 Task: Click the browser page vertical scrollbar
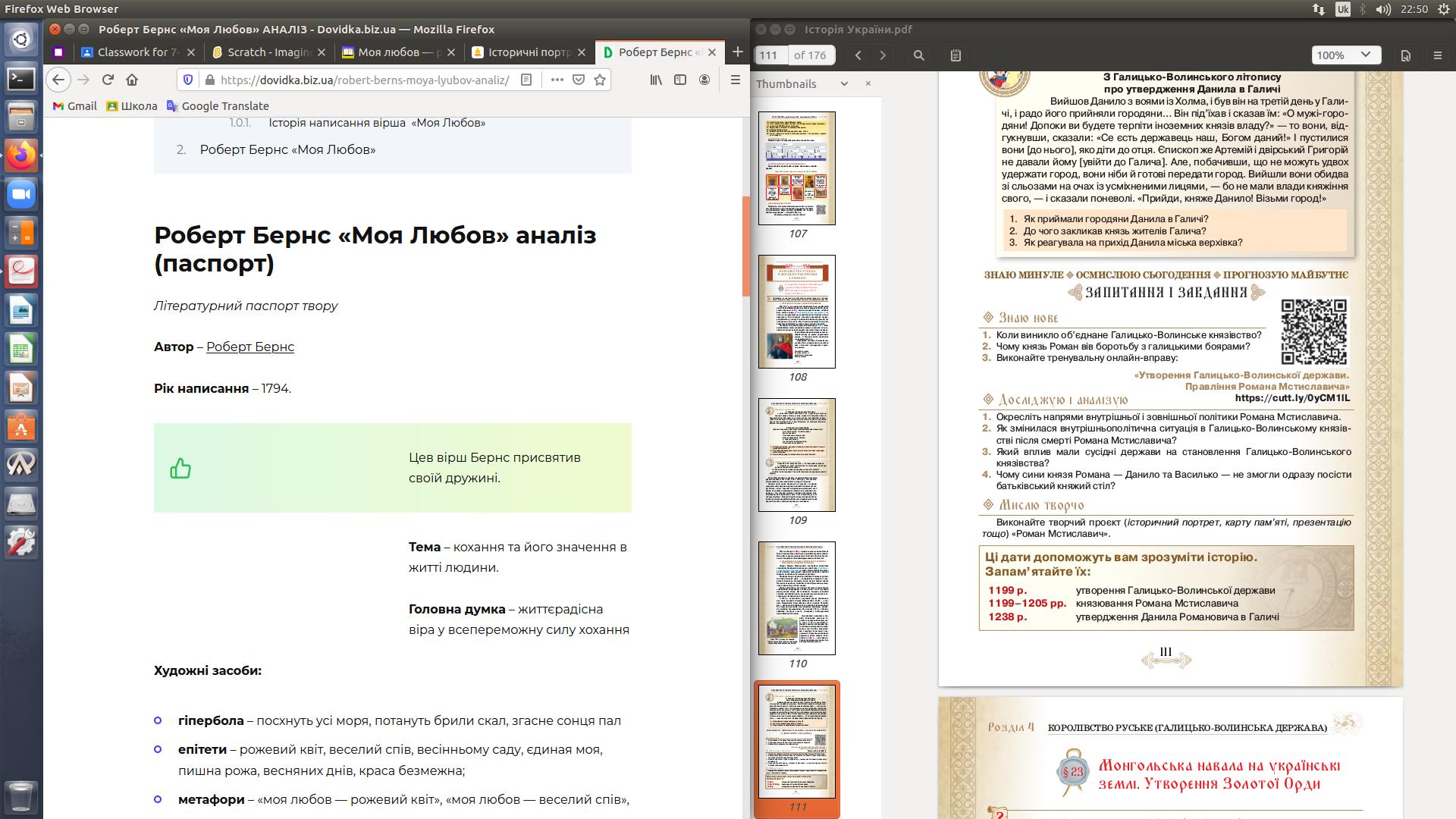[x=745, y=246]
